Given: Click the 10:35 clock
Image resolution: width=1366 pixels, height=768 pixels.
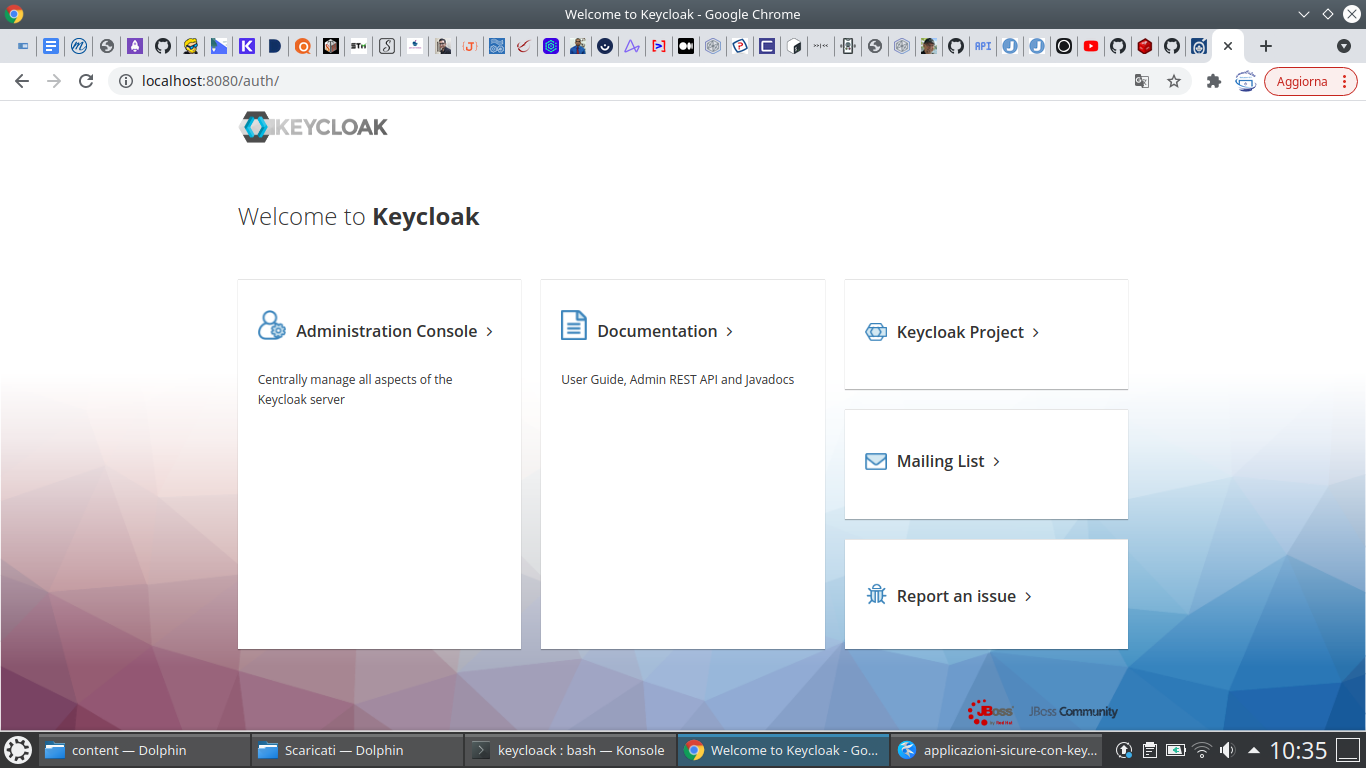Looking at the screenshot, I should [1298, 750].
